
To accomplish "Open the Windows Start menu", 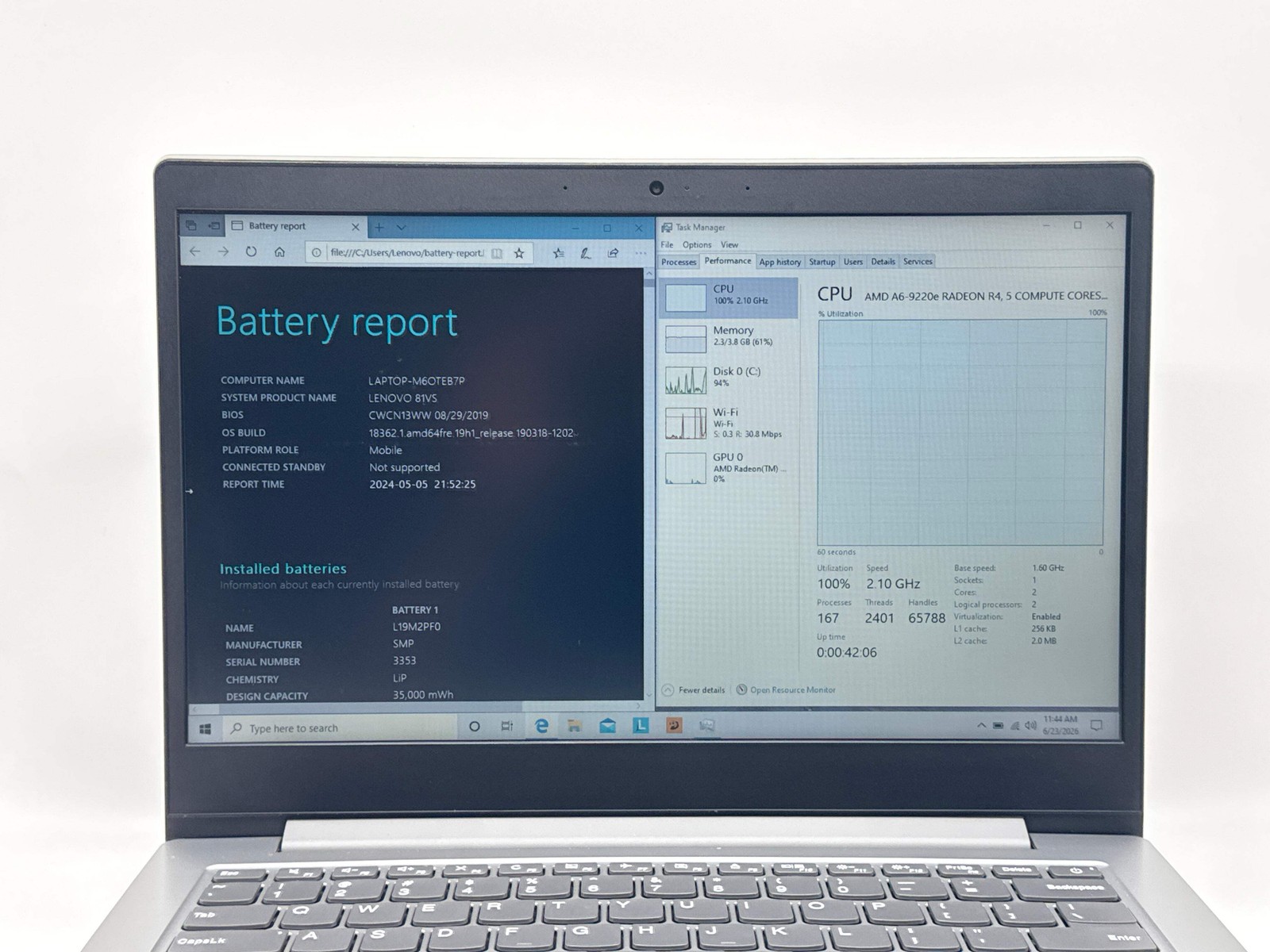I will point(205,728).
